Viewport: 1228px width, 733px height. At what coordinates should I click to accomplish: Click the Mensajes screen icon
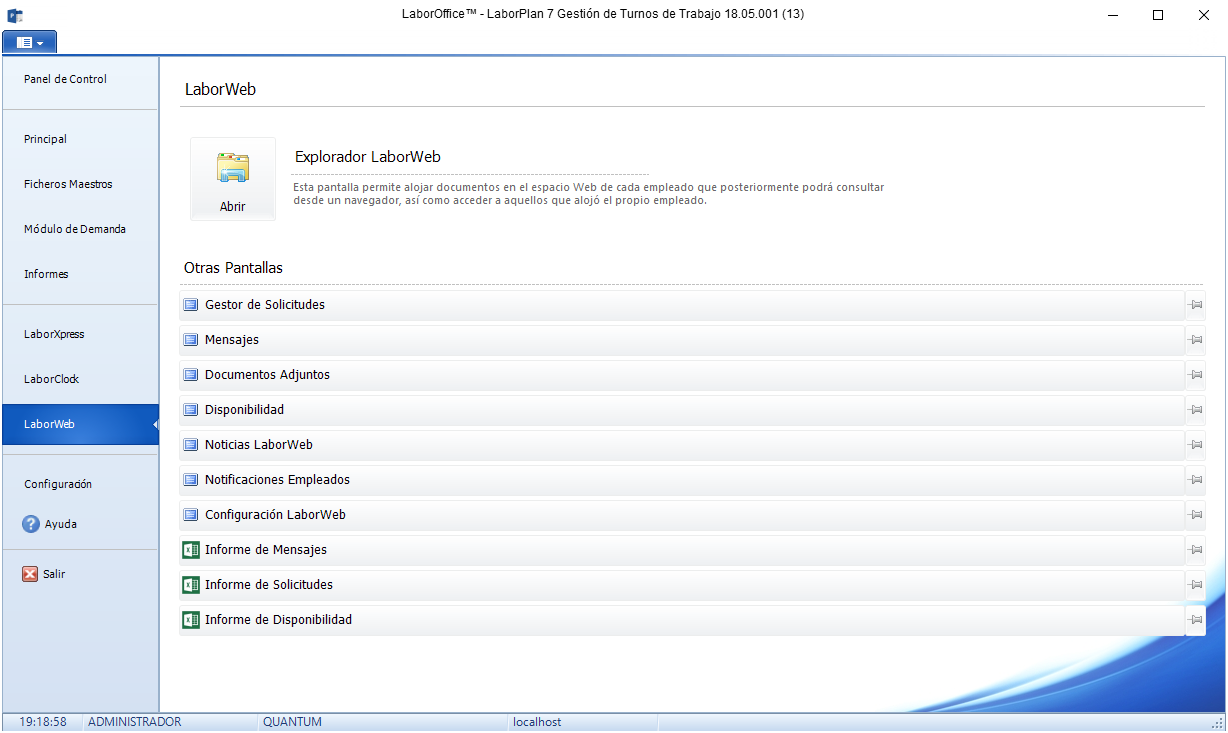click(191, 340)
